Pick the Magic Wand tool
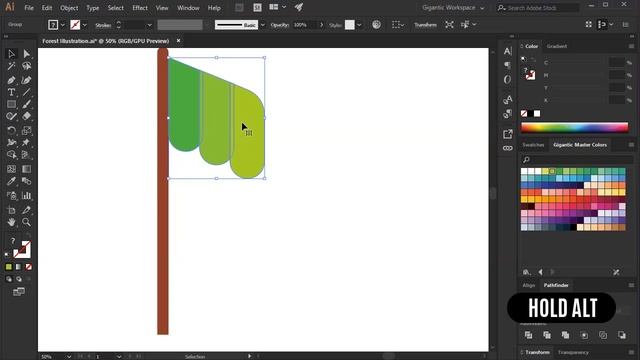The width and height of the screenshot is (640, 360). click(x=11, y=66)
